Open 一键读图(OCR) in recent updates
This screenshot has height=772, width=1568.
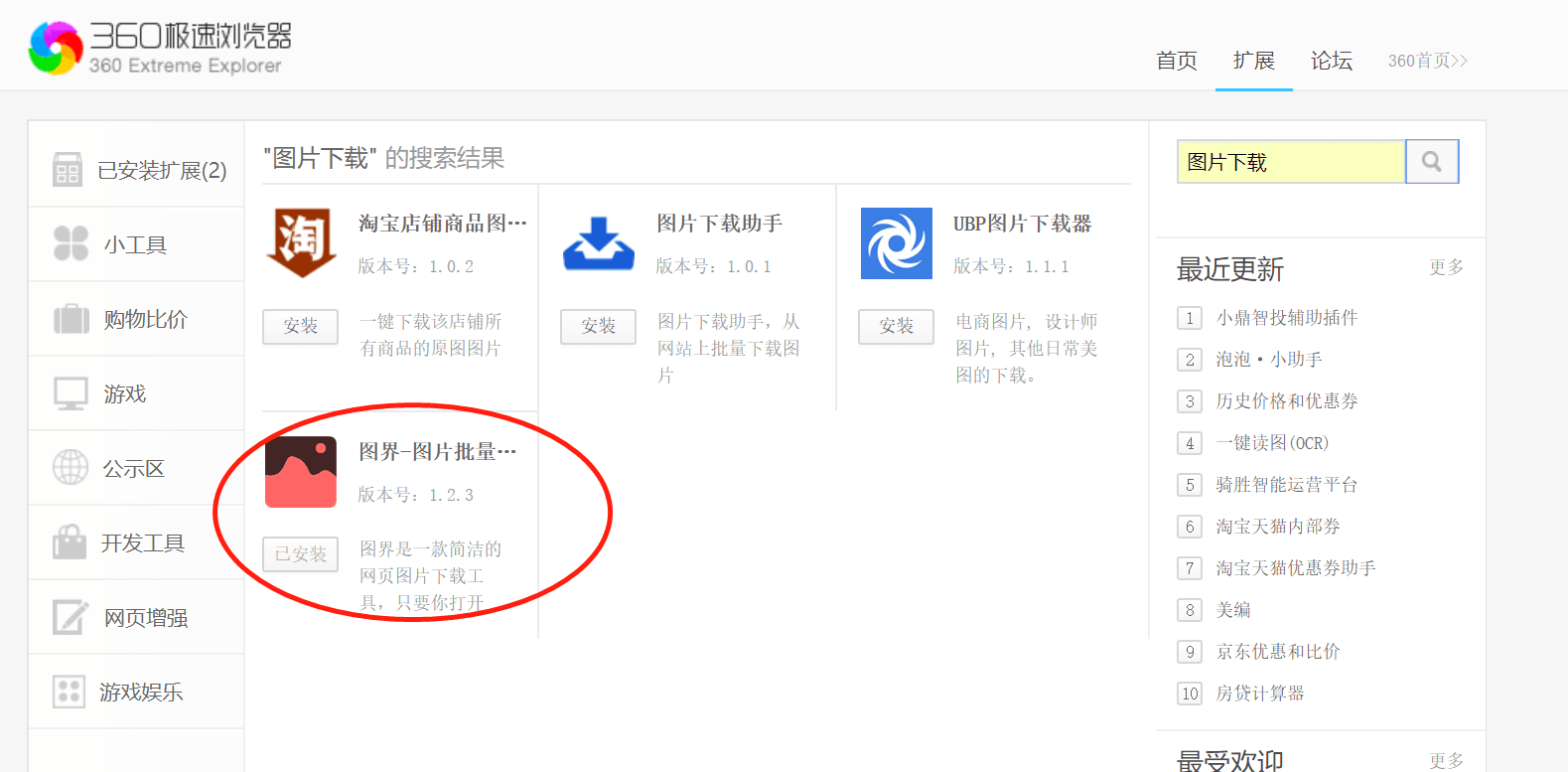(1272, 443)
